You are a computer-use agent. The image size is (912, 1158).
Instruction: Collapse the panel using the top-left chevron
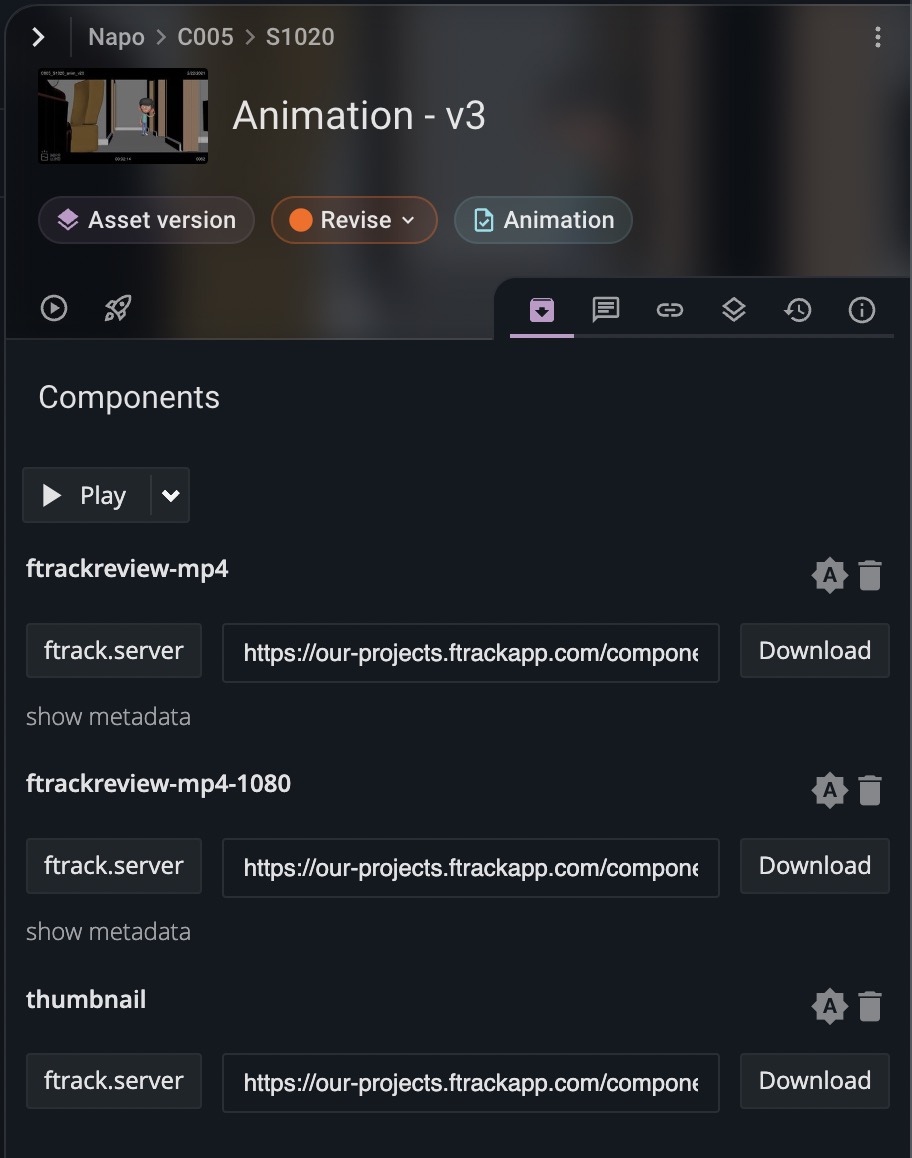(x=38, y=36)
